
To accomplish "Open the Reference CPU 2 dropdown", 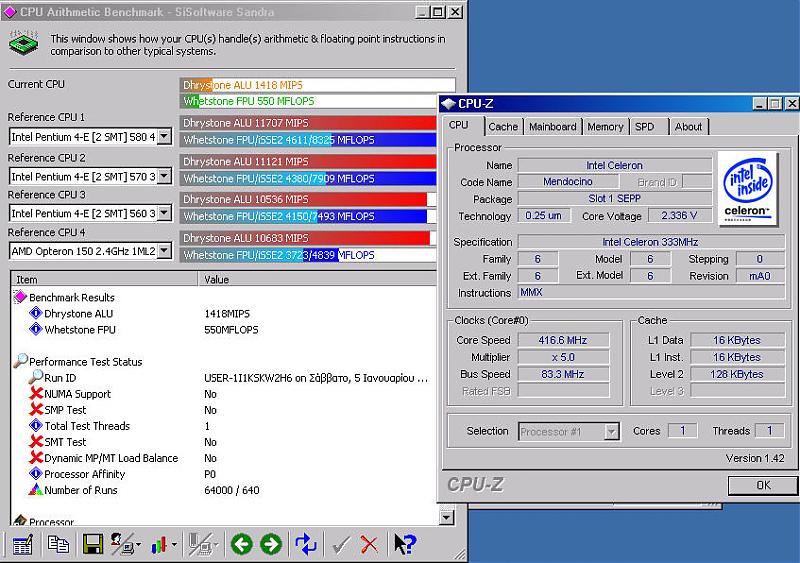I will click(x=164, y=176).
